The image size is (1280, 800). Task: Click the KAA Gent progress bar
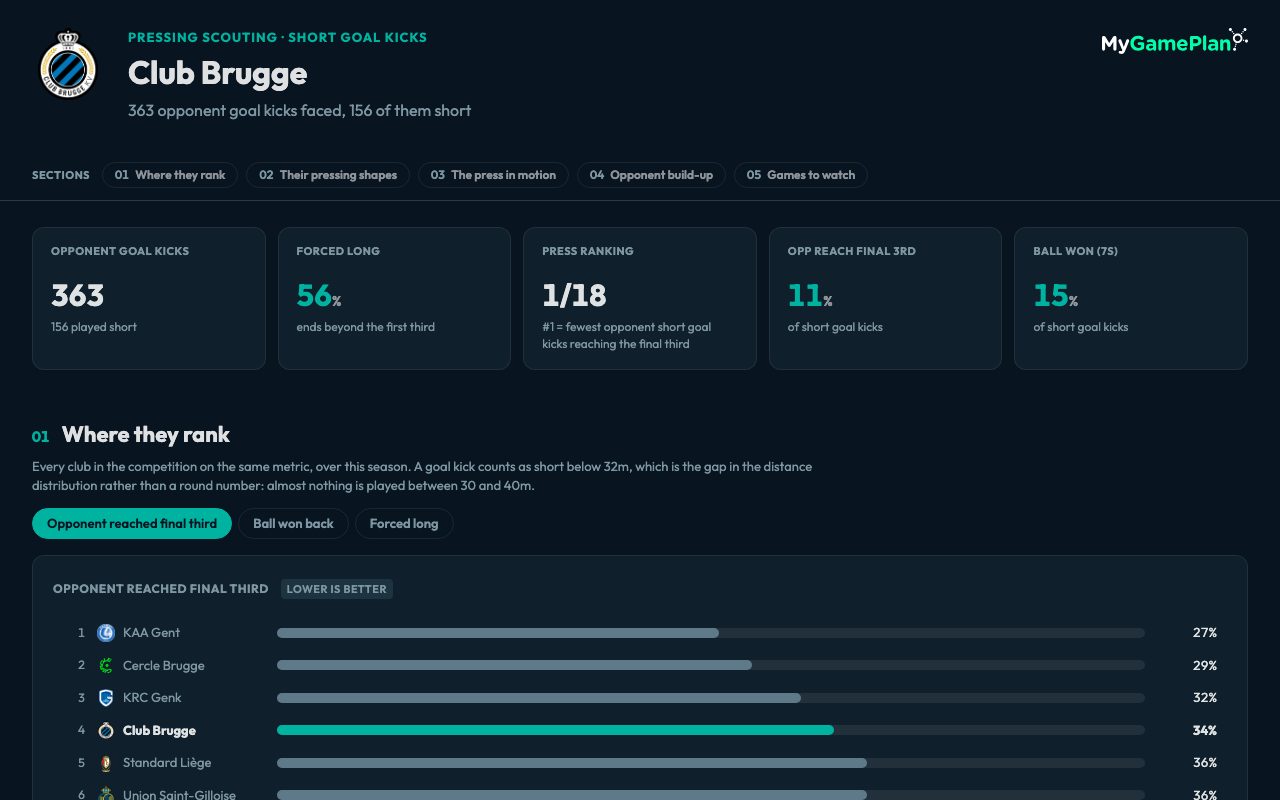[711, 633]
